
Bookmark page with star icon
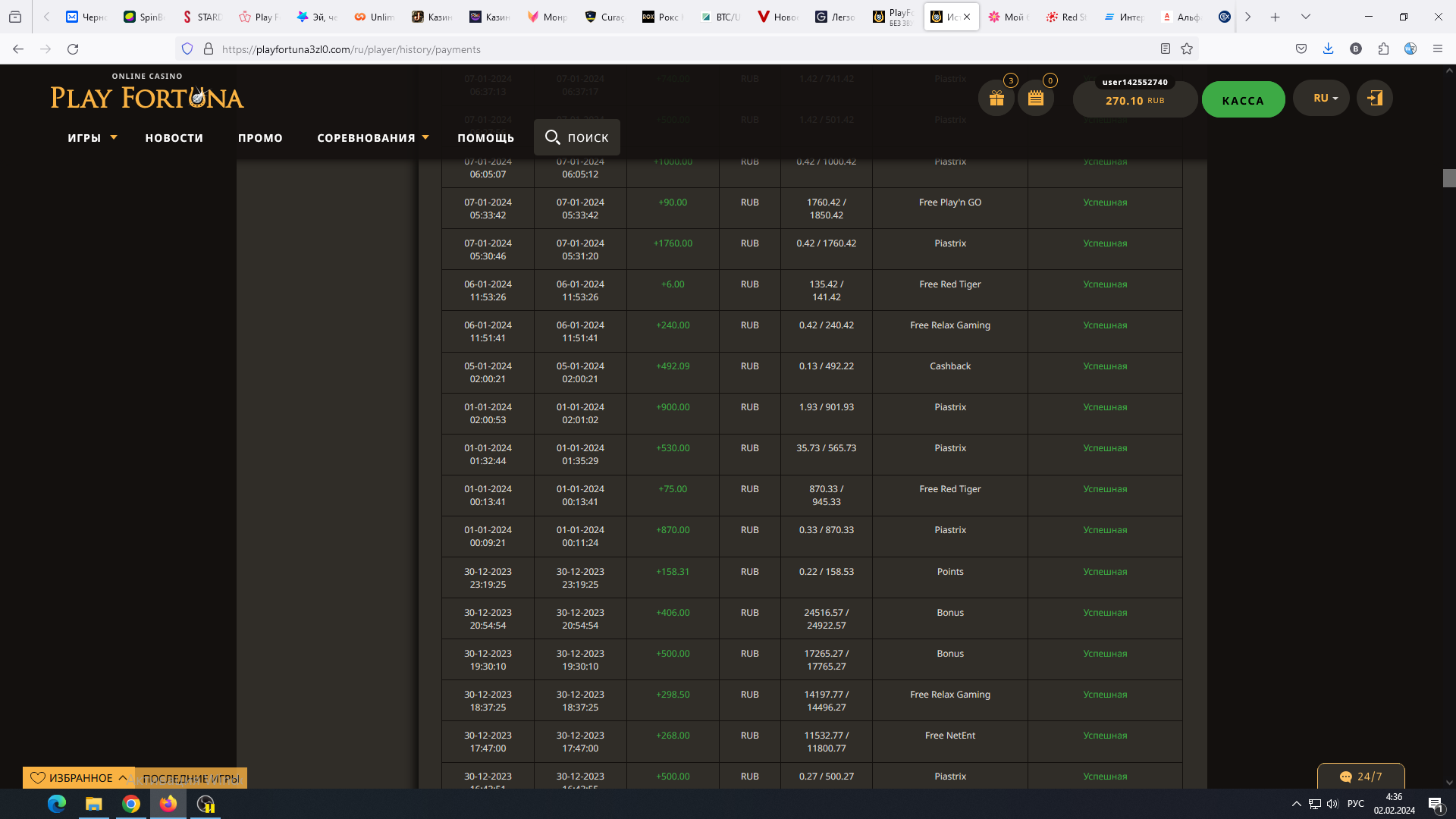pos(1187,49)
